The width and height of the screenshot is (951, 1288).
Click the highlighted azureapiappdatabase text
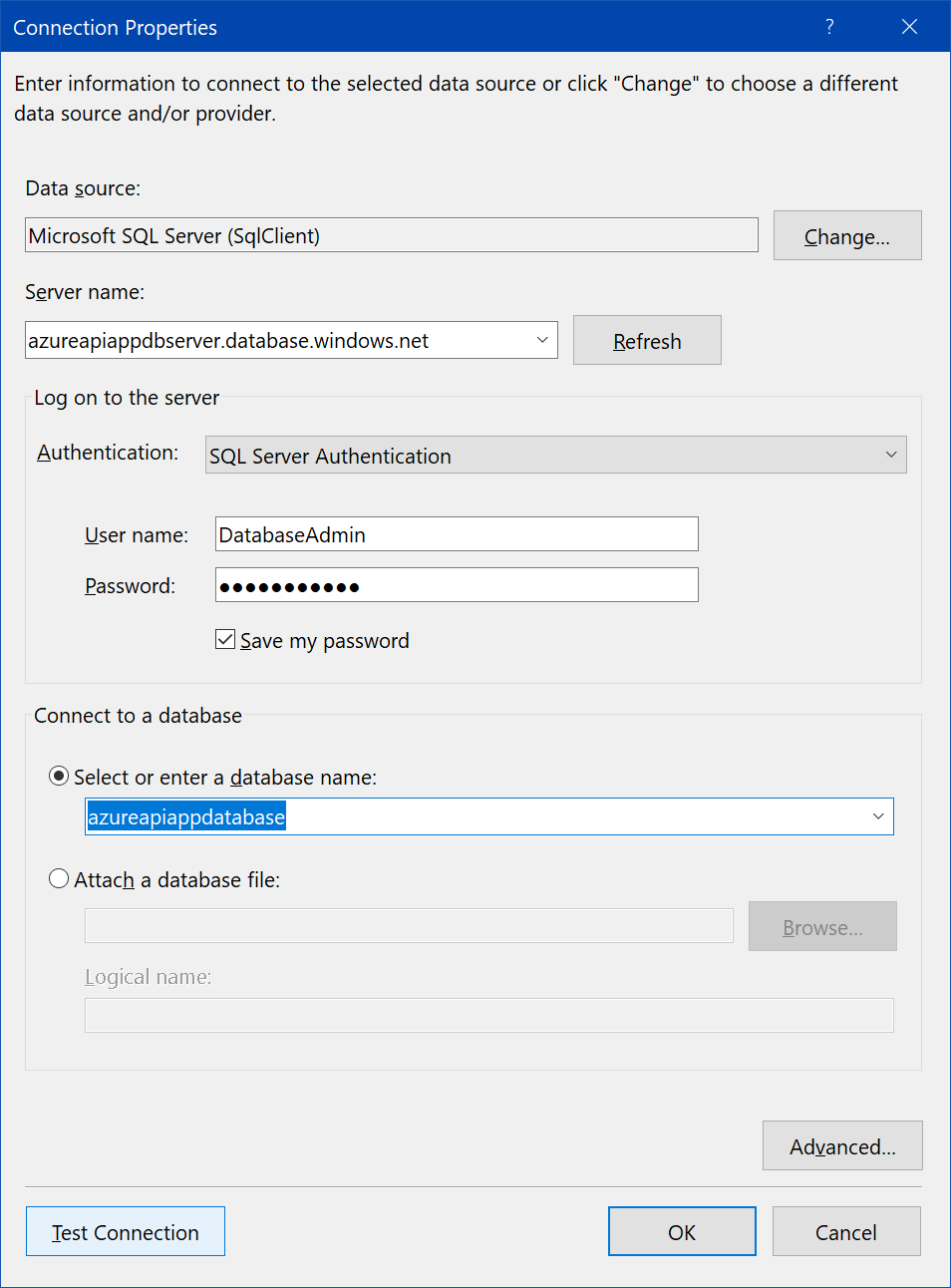[x=186, y=817]
